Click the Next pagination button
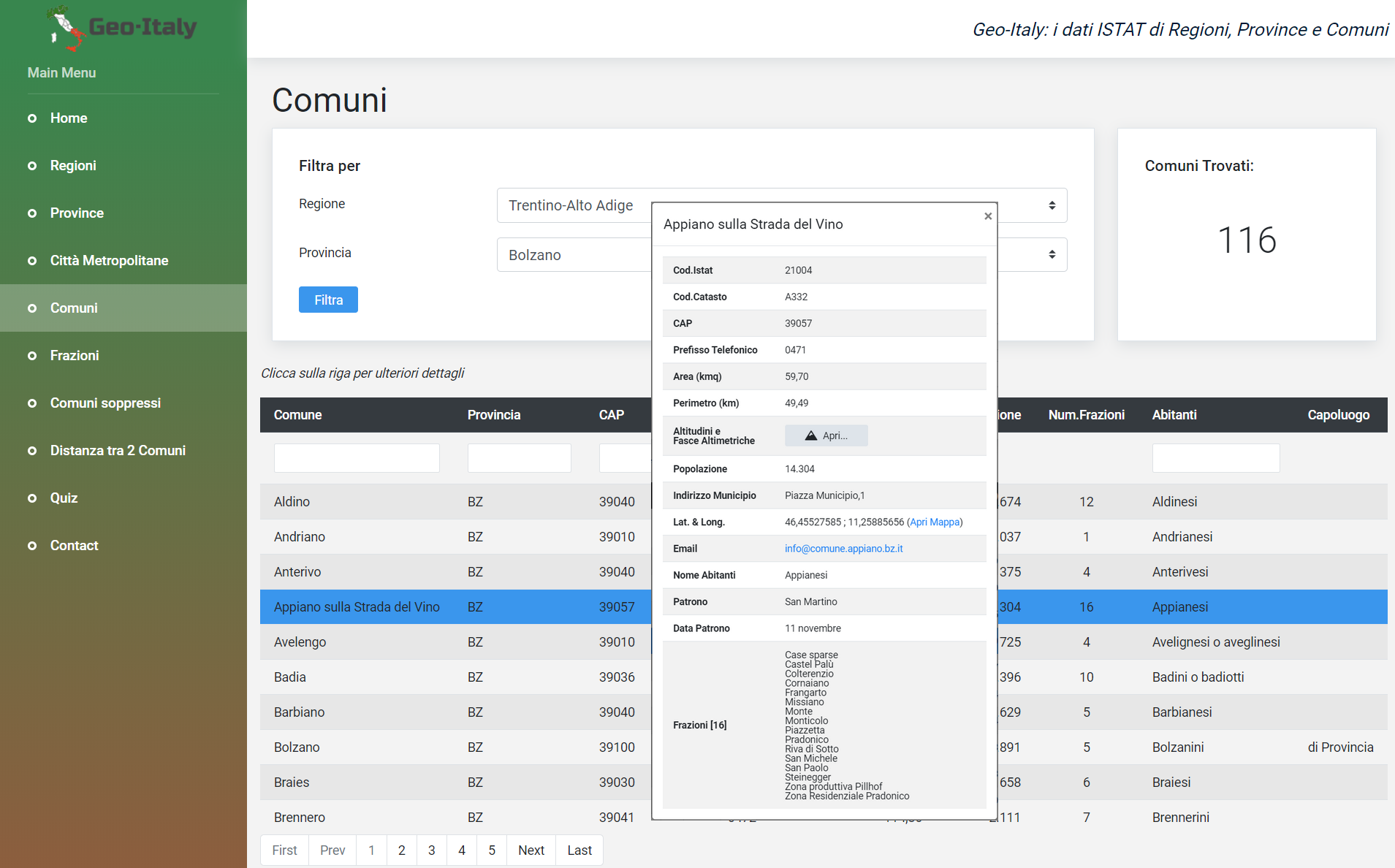The height and width of the screenshot is (868, 1395). [531, 850]
